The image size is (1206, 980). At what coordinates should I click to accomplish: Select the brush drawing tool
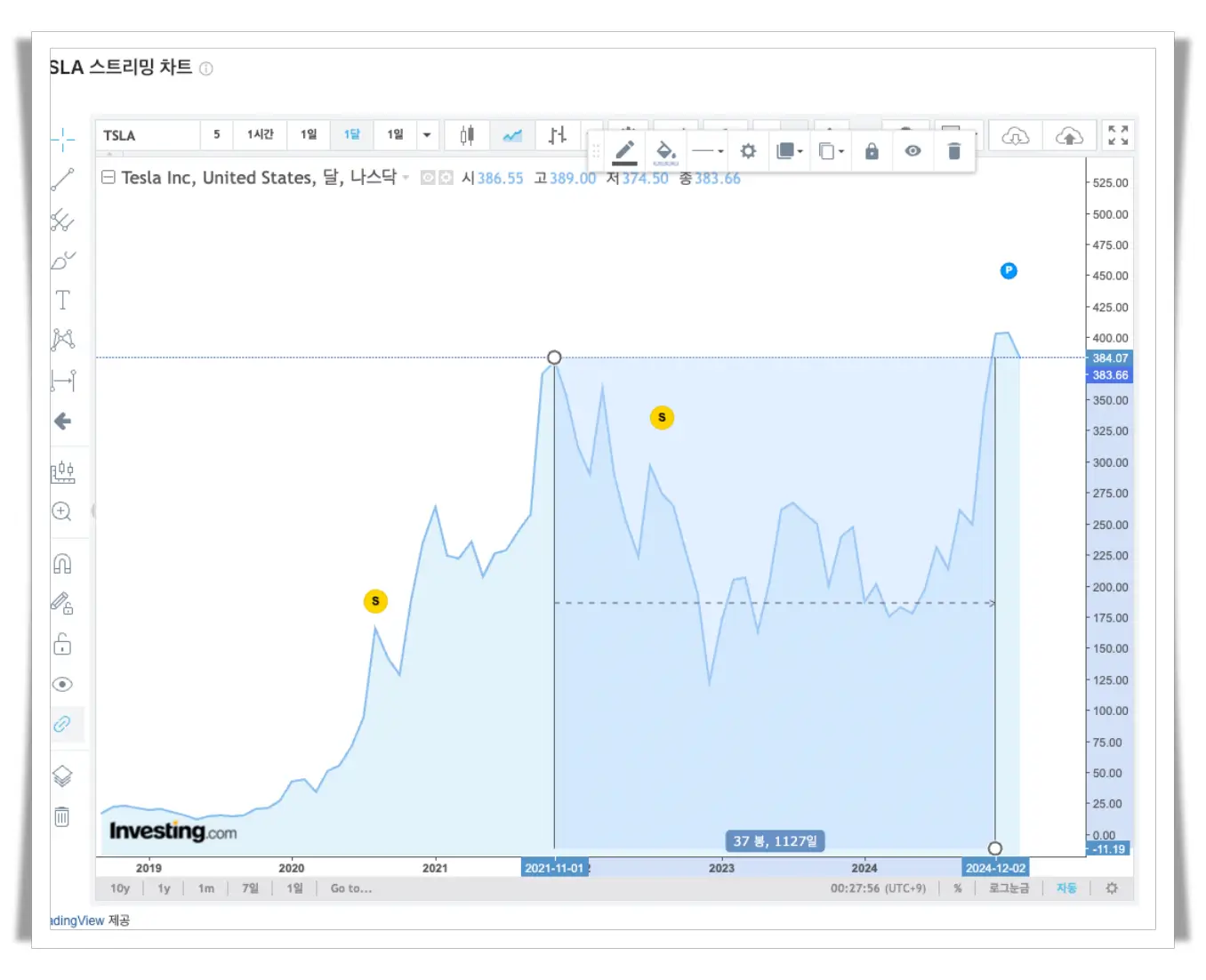pyautogui.click(x=62, y=260)
